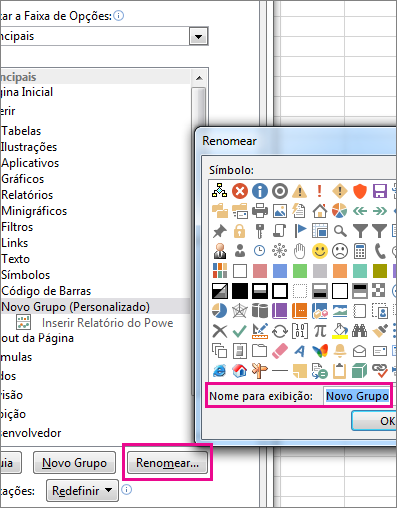Image resolution: width=397 pixels, height=508 pixels.
Task: Select the blue clock symbol
Action: [260, 251]
